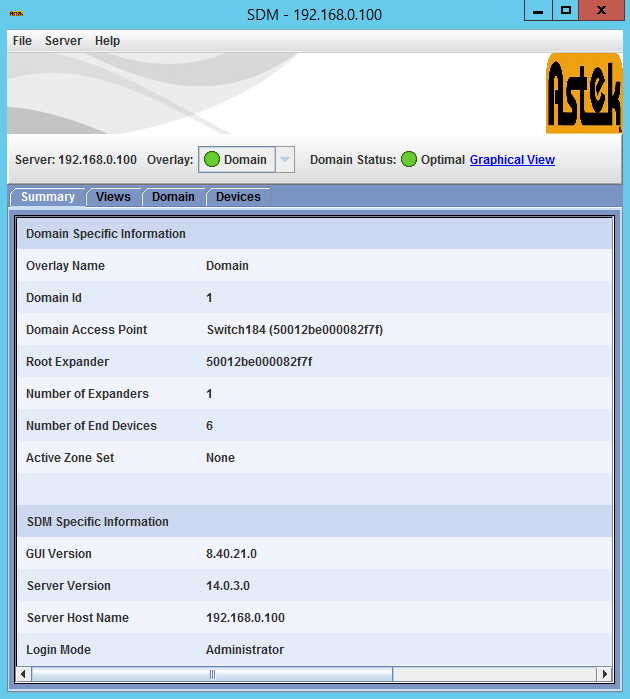Open the Server menu

coord(63,41)
